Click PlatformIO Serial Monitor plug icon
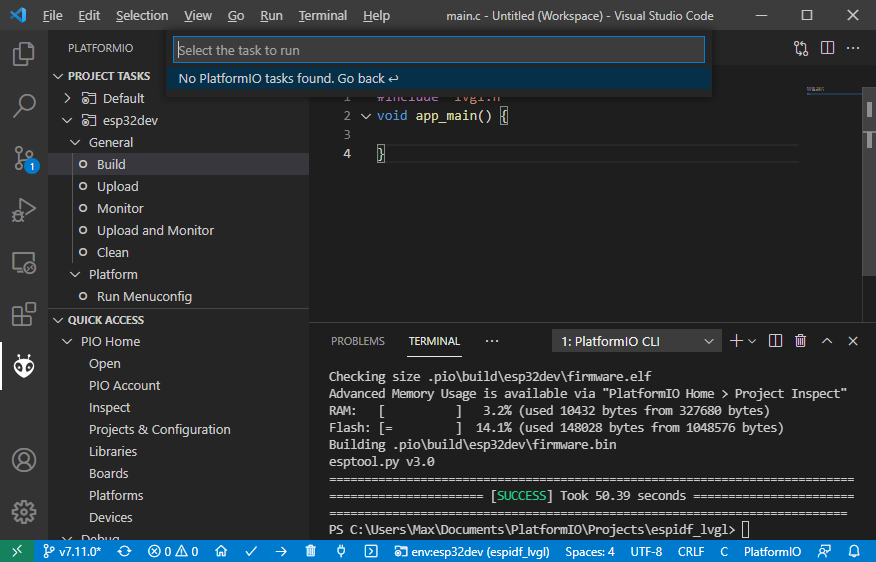This screenshot has height=562, width=876. [x=341, y=551]
